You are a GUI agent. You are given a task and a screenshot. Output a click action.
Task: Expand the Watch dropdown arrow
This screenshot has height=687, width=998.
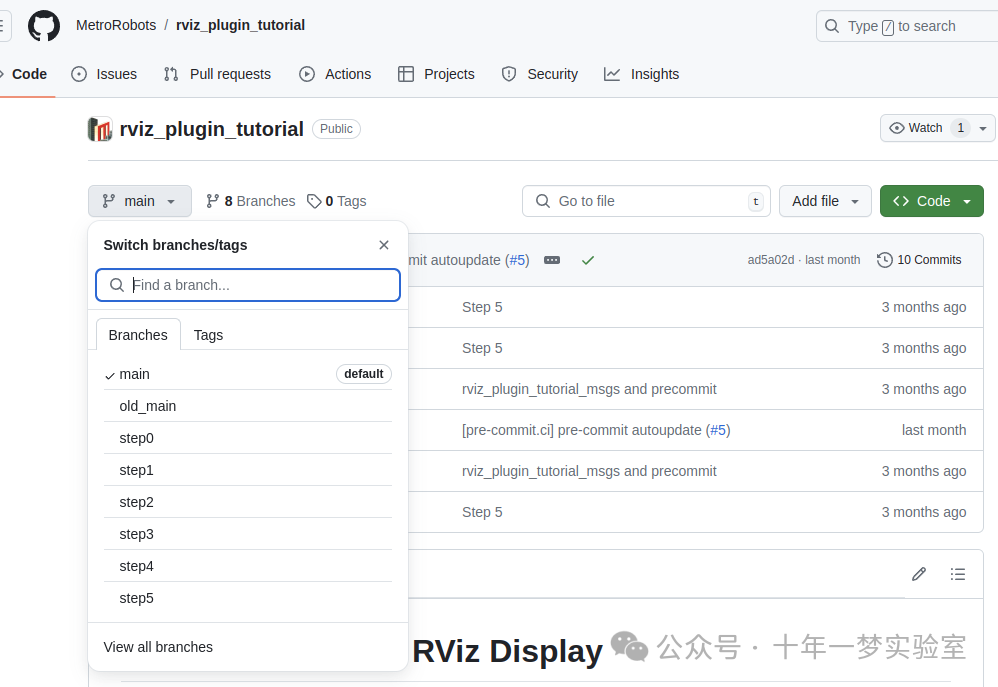tap(983, 129)
